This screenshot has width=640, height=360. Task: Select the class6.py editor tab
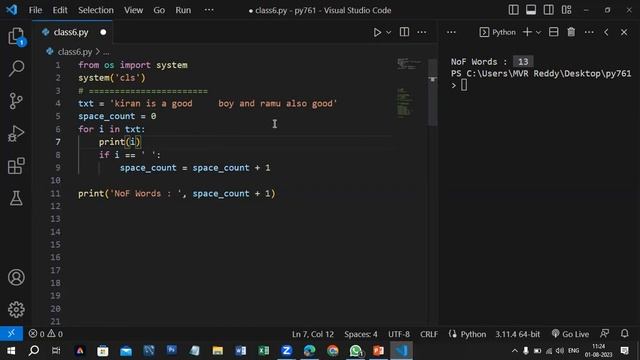71,32
